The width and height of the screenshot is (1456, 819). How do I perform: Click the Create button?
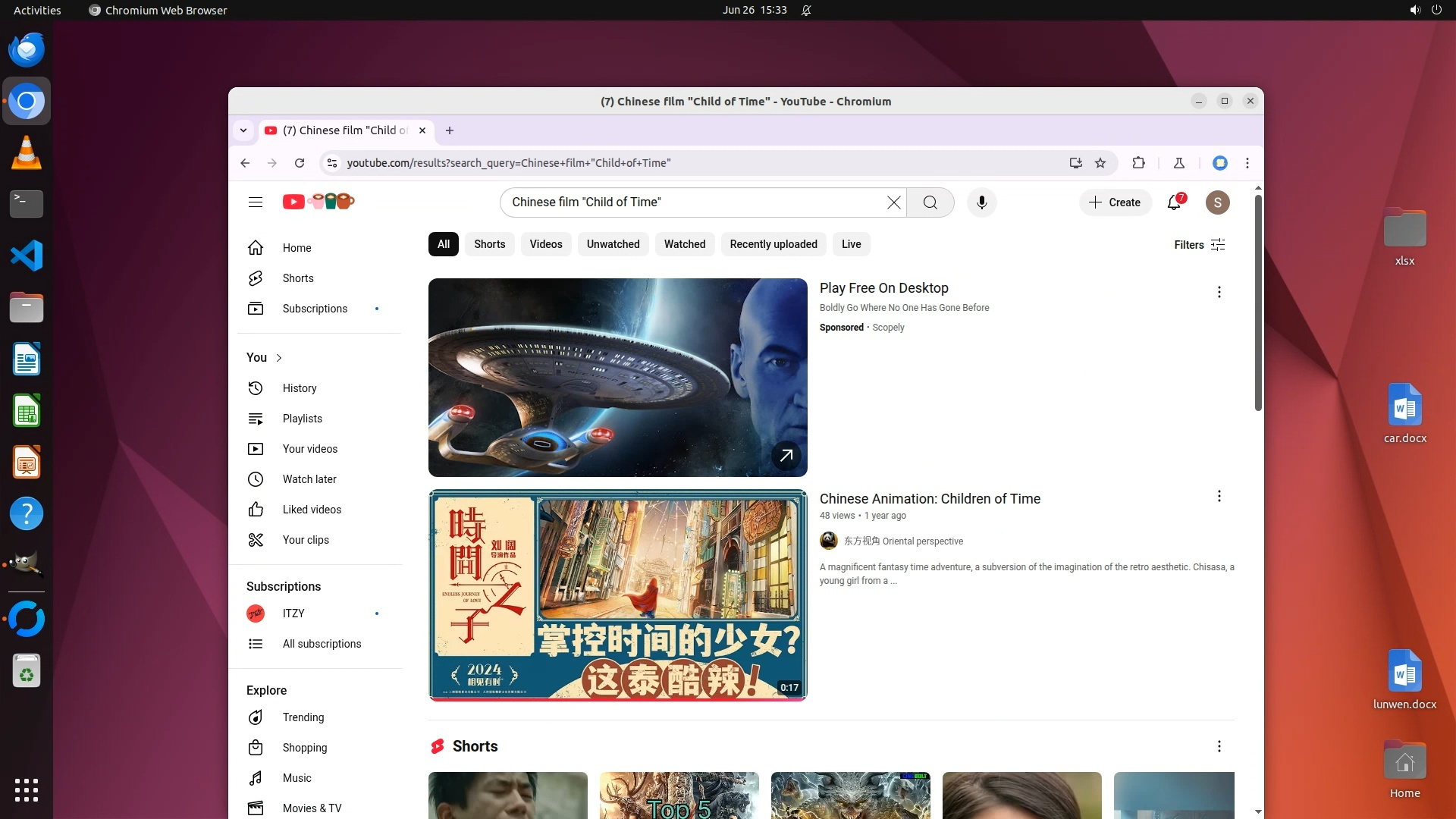click(1115, 202)
